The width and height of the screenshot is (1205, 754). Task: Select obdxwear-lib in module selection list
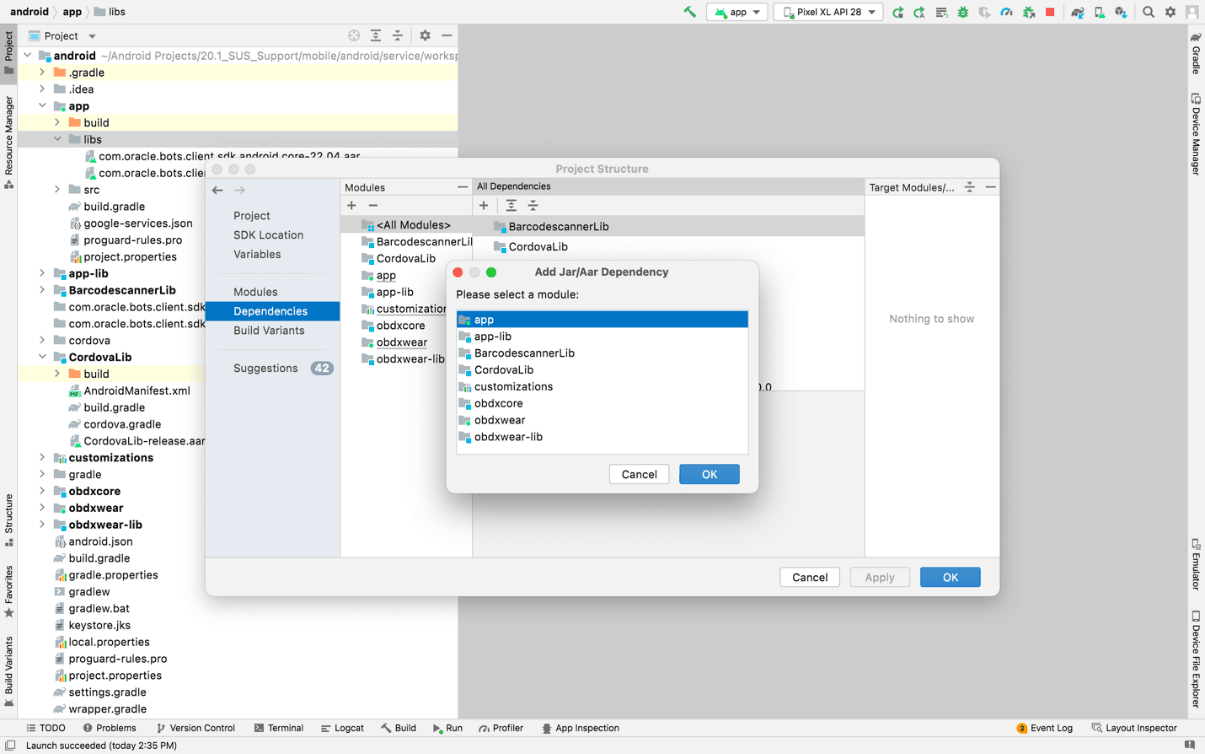(x=602, y=437)
